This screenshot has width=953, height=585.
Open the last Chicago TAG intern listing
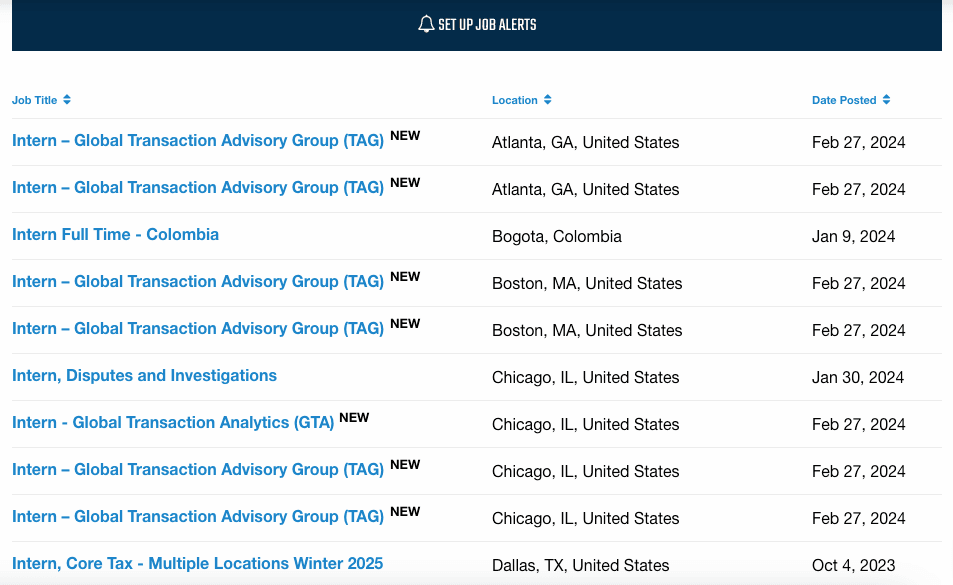198,517
